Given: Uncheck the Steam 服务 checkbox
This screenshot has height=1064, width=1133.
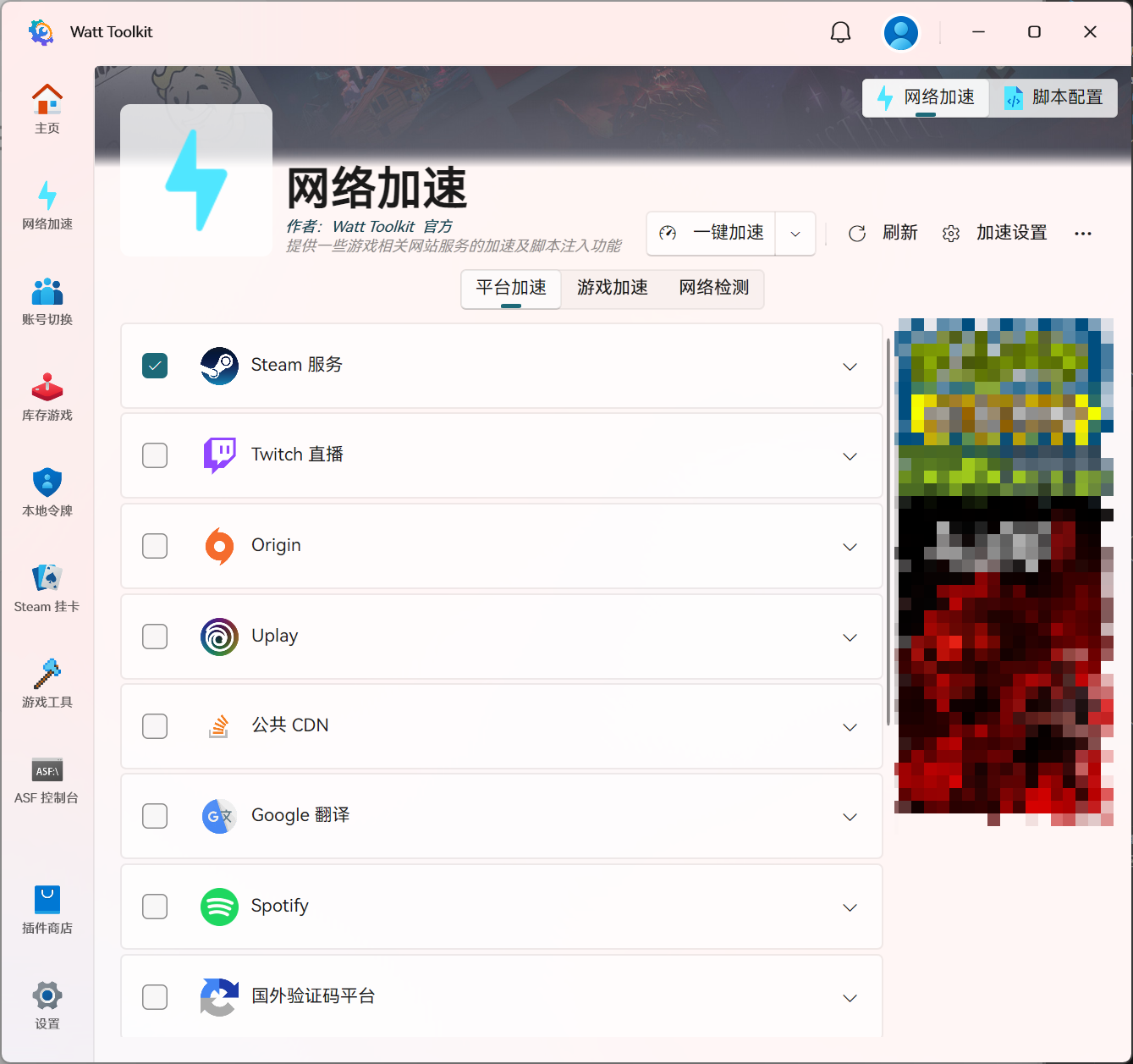Looking at the screenshot, I should tap(155, 366).
